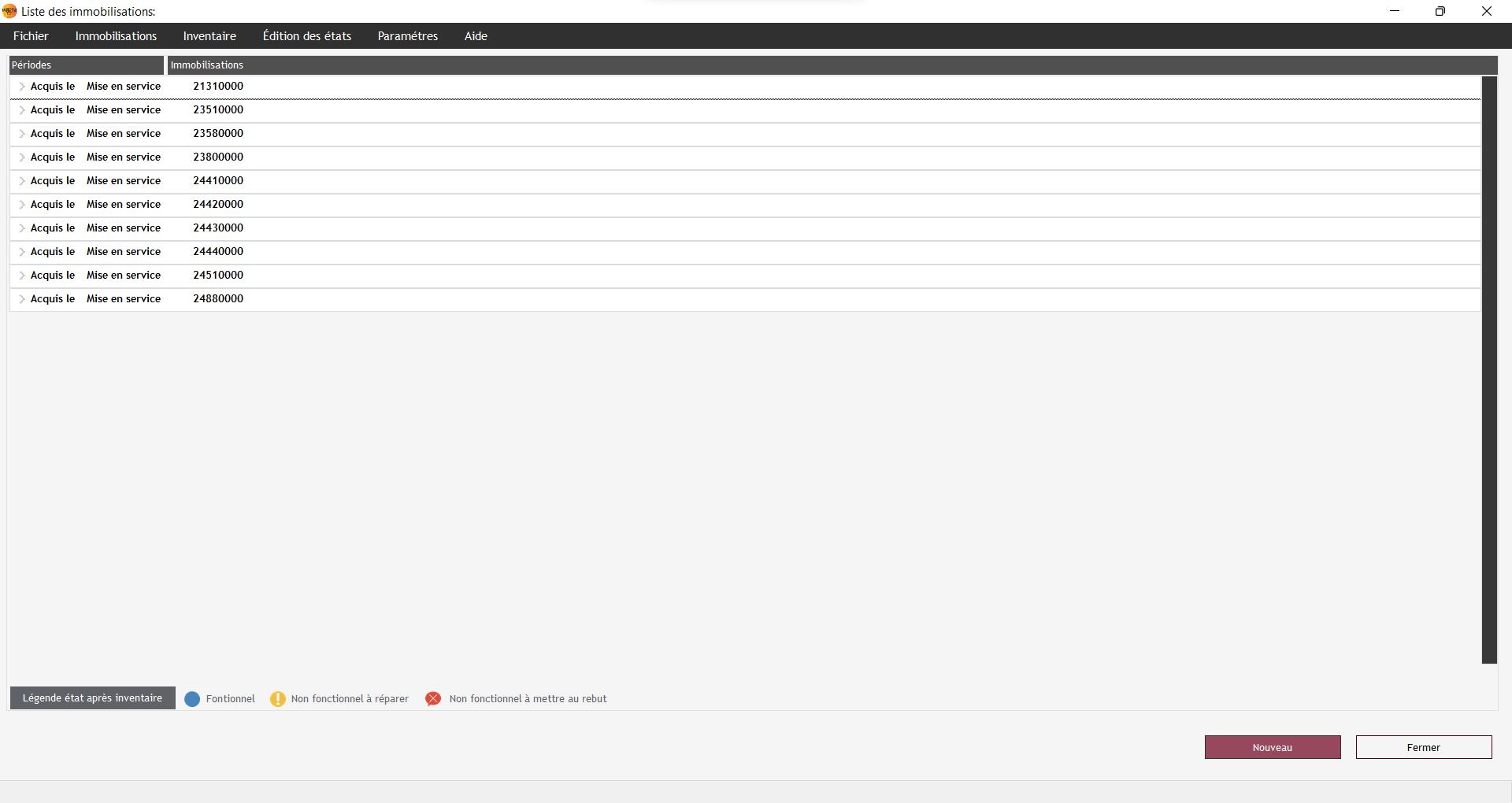Open the Immobilisations menu
The width and height of the screenshot is (1512, 803).
coord(116,36)
